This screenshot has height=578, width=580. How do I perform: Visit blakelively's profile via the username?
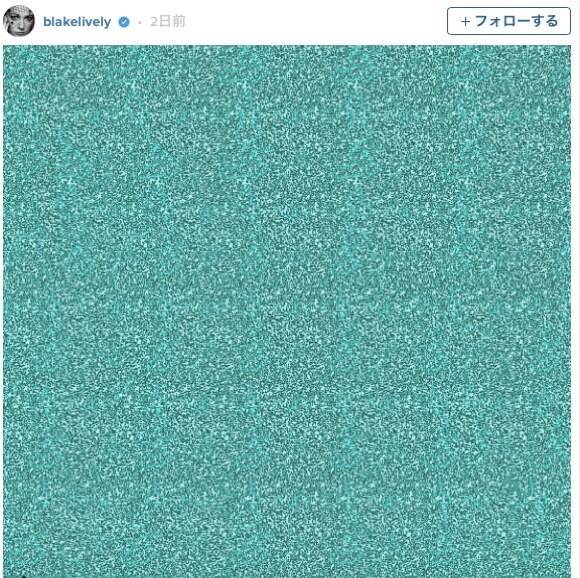[77, 22]
